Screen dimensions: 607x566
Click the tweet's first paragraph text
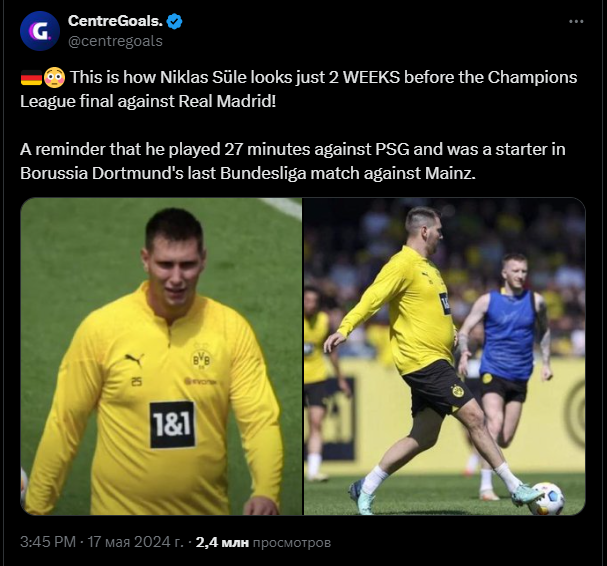(298, 88)
